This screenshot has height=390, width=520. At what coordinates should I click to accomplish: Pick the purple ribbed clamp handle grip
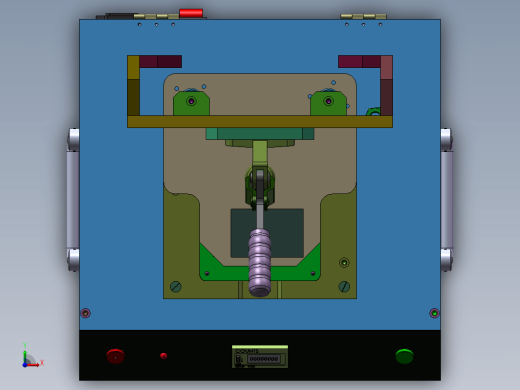(x=260, y=262)
